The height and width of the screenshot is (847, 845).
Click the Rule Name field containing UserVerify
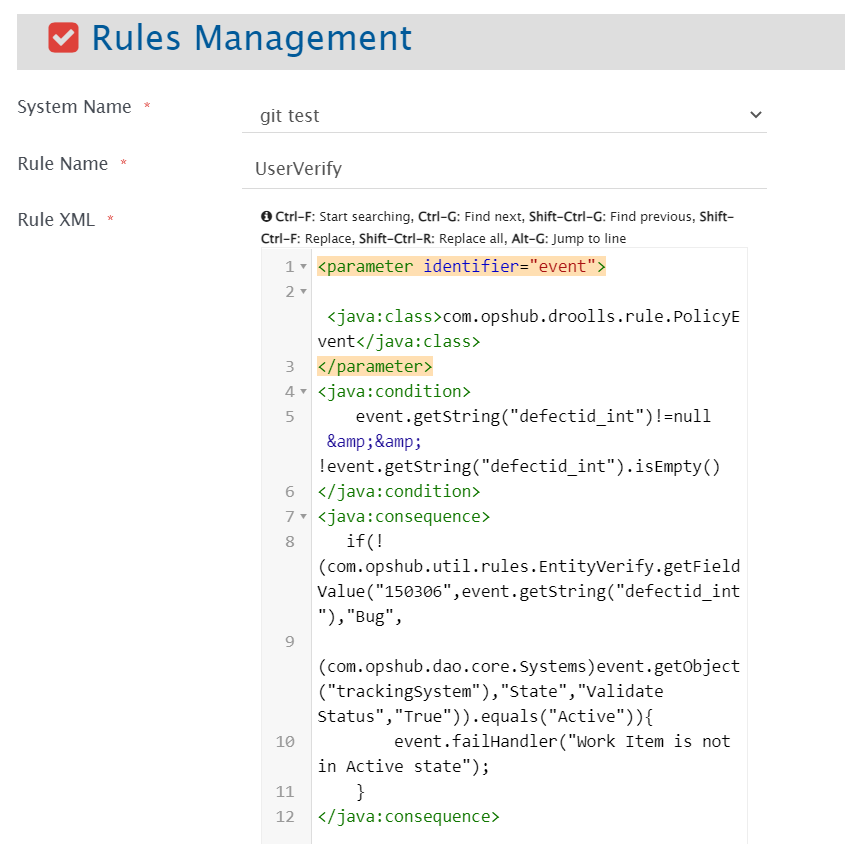click(505, 169)
